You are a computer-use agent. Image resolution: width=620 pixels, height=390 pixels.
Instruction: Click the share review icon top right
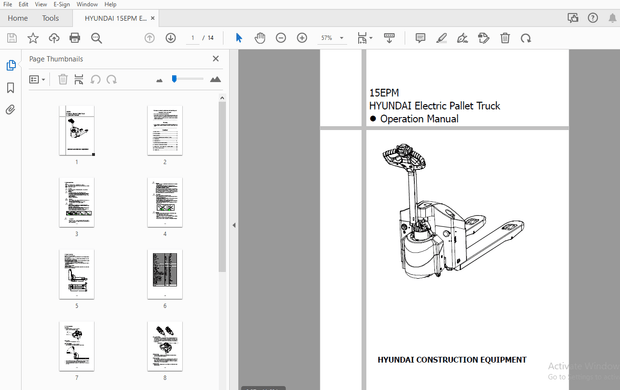coord(573,18)
